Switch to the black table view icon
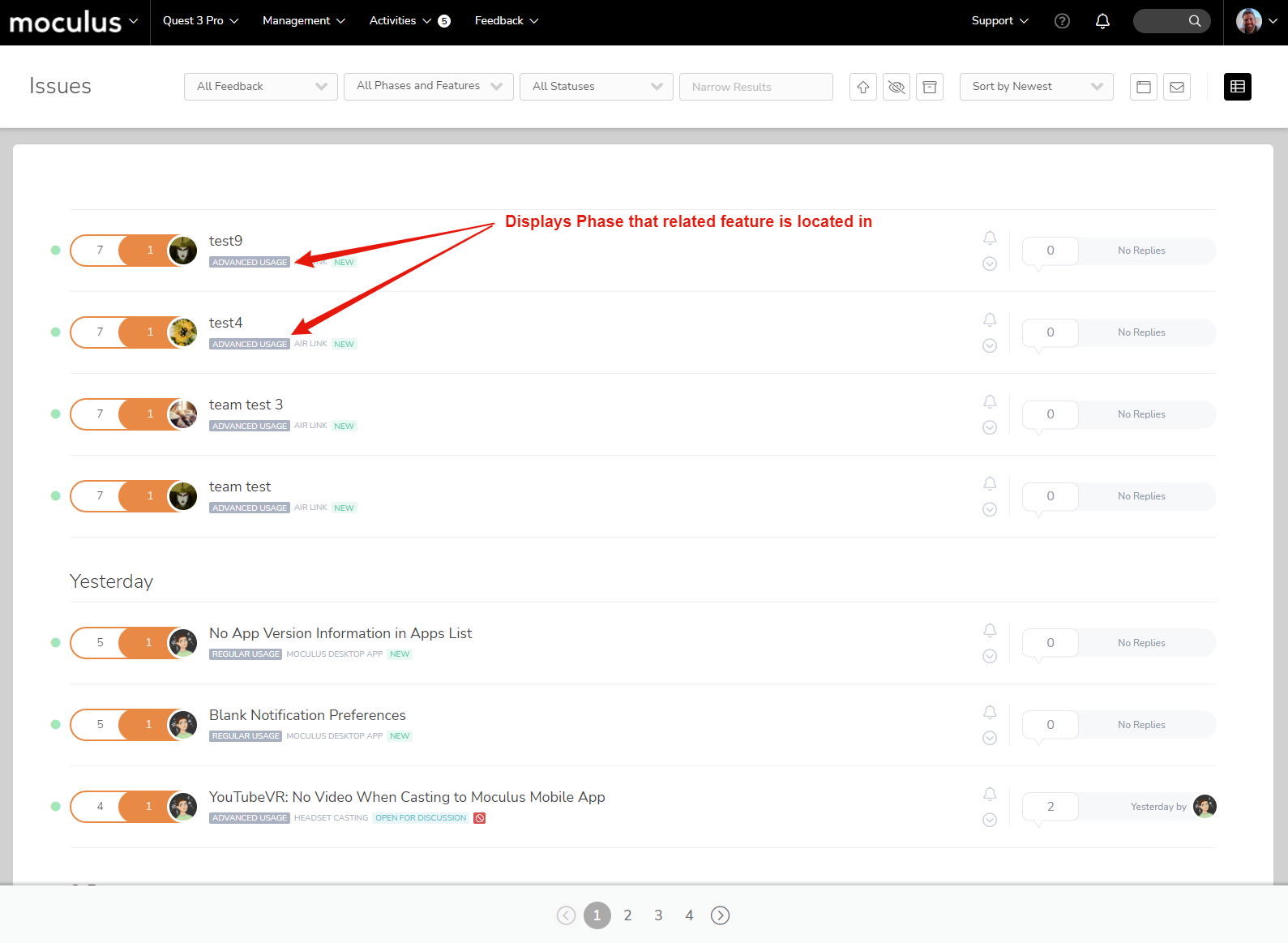 tap(1237, 87)
